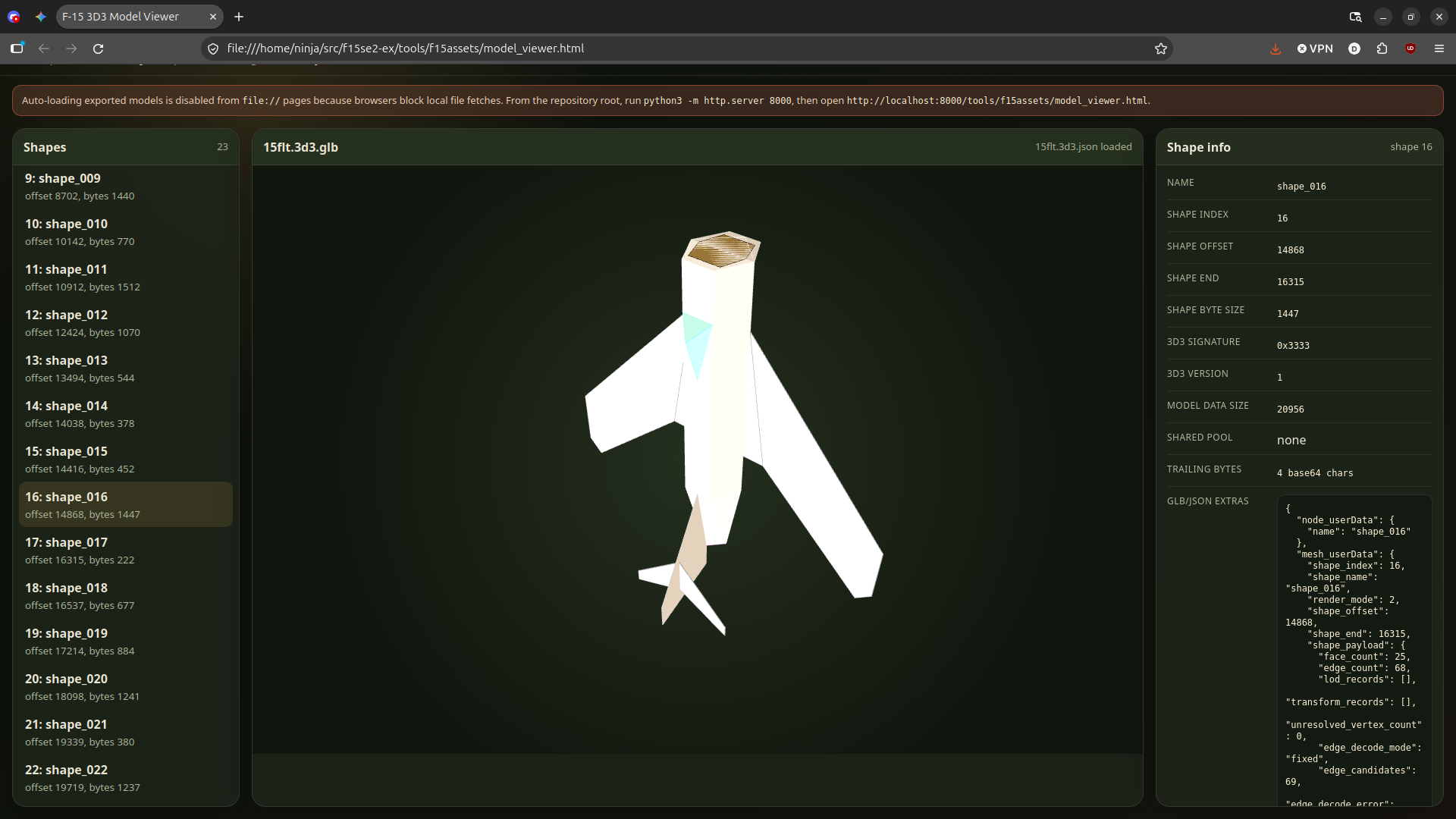Select 18: shape_018 in the list
This screenshot has height=819, width=1456.
tap(126, 596)
